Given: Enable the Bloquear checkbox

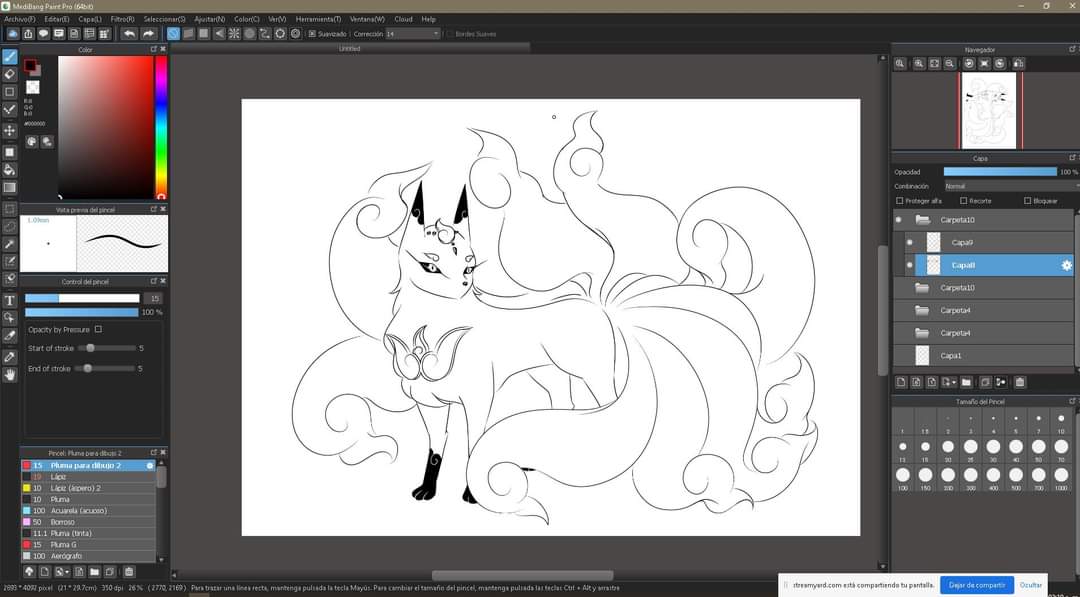Looking at the screenshot, I should point(1027,200).
